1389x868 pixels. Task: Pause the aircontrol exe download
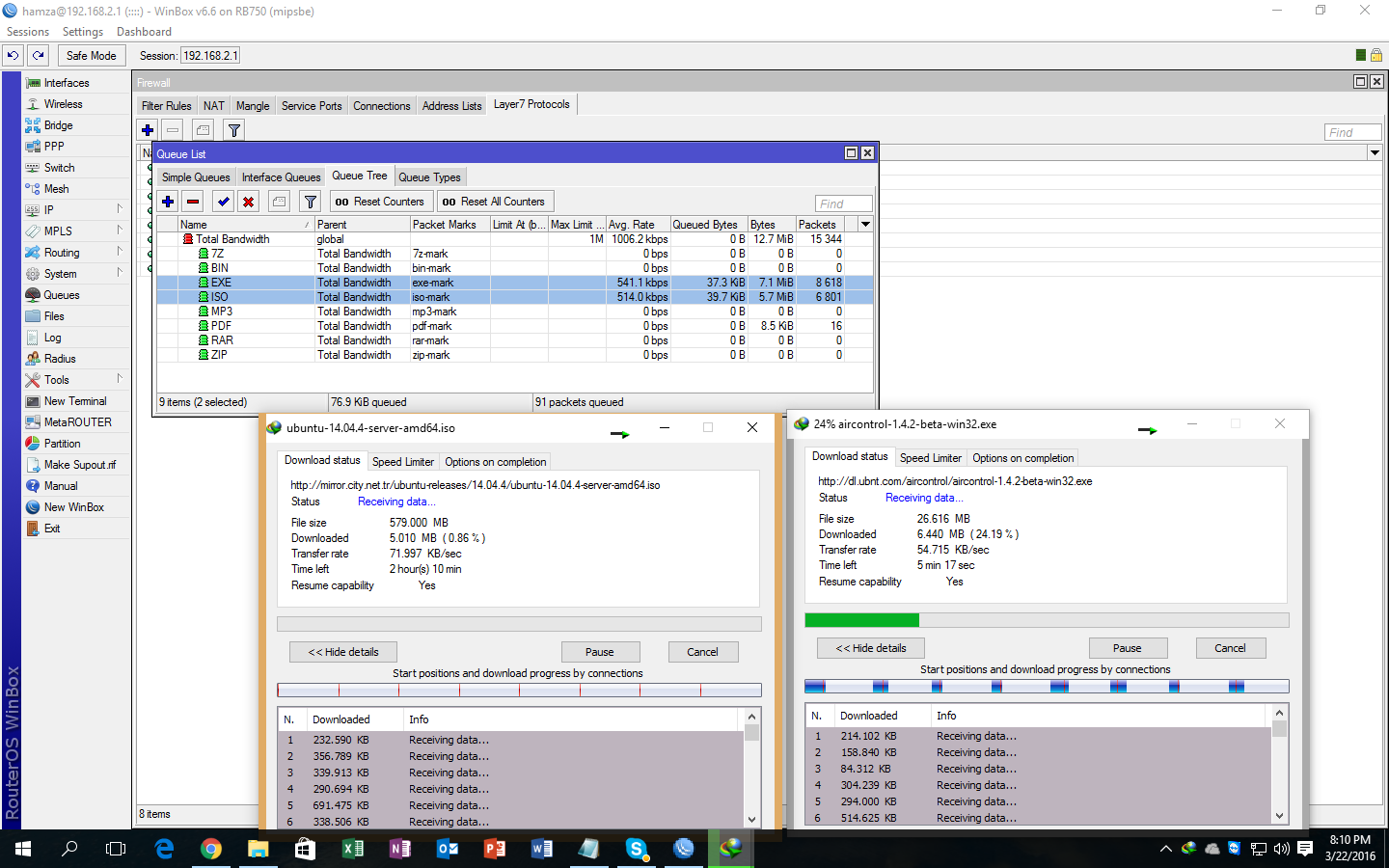pyautogui.click(x=1127, y=648)
